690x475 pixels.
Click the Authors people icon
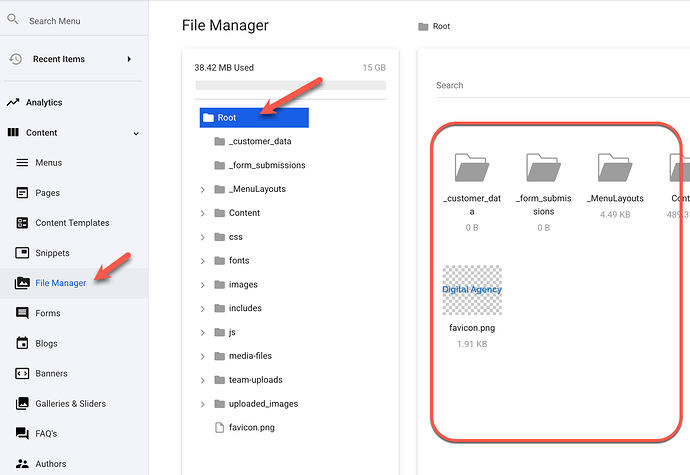pos(22,464)
